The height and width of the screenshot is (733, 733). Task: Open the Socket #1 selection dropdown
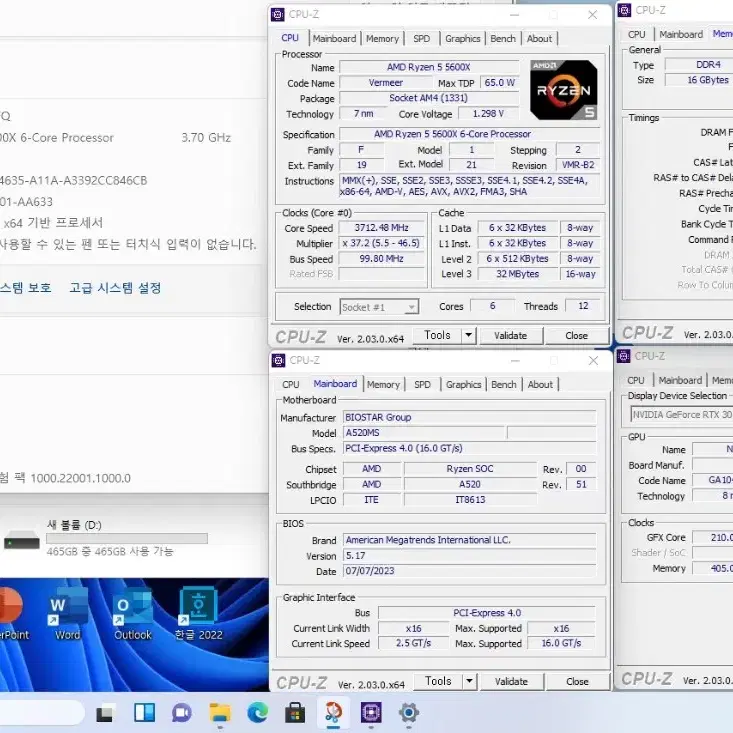point(379,307)
